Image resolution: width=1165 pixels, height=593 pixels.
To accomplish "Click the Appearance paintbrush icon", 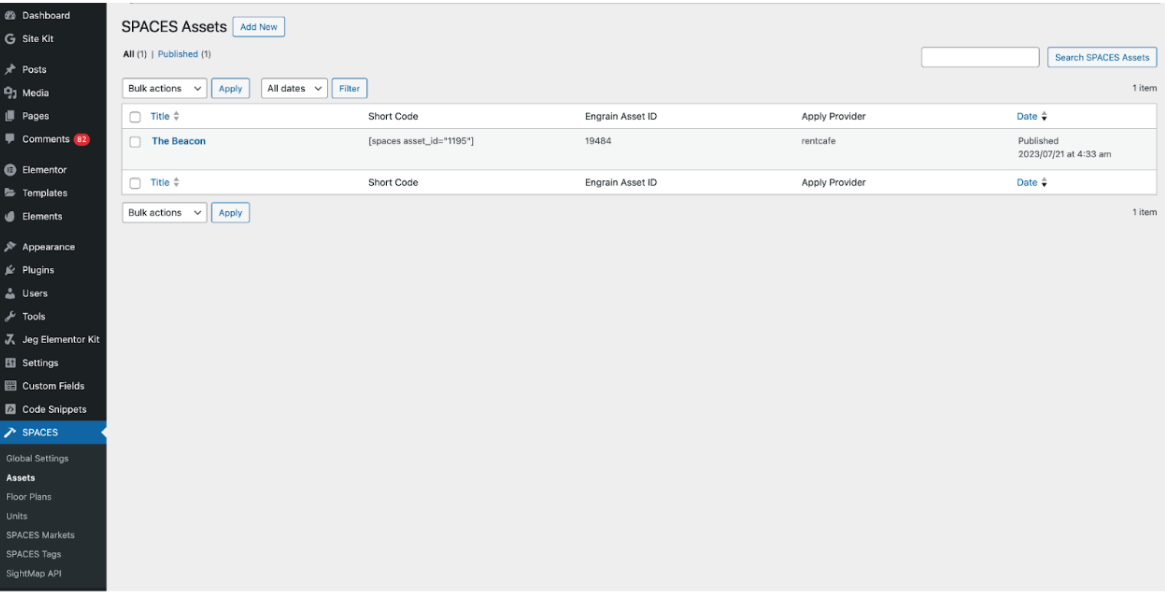I will (x=10, y=247).
